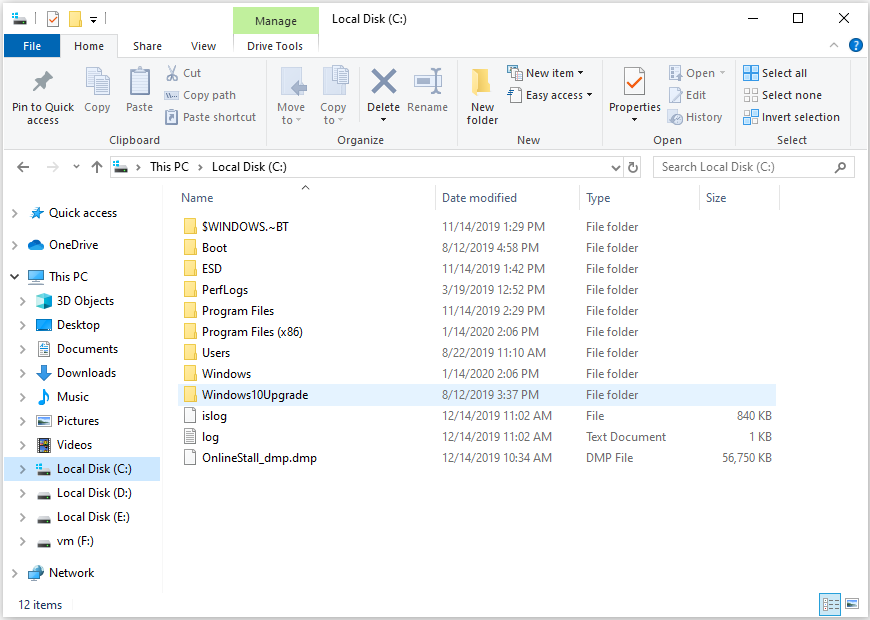Open the Drive Tools tab
This screenshot has width=870, height=620.
tap(275, 46)
